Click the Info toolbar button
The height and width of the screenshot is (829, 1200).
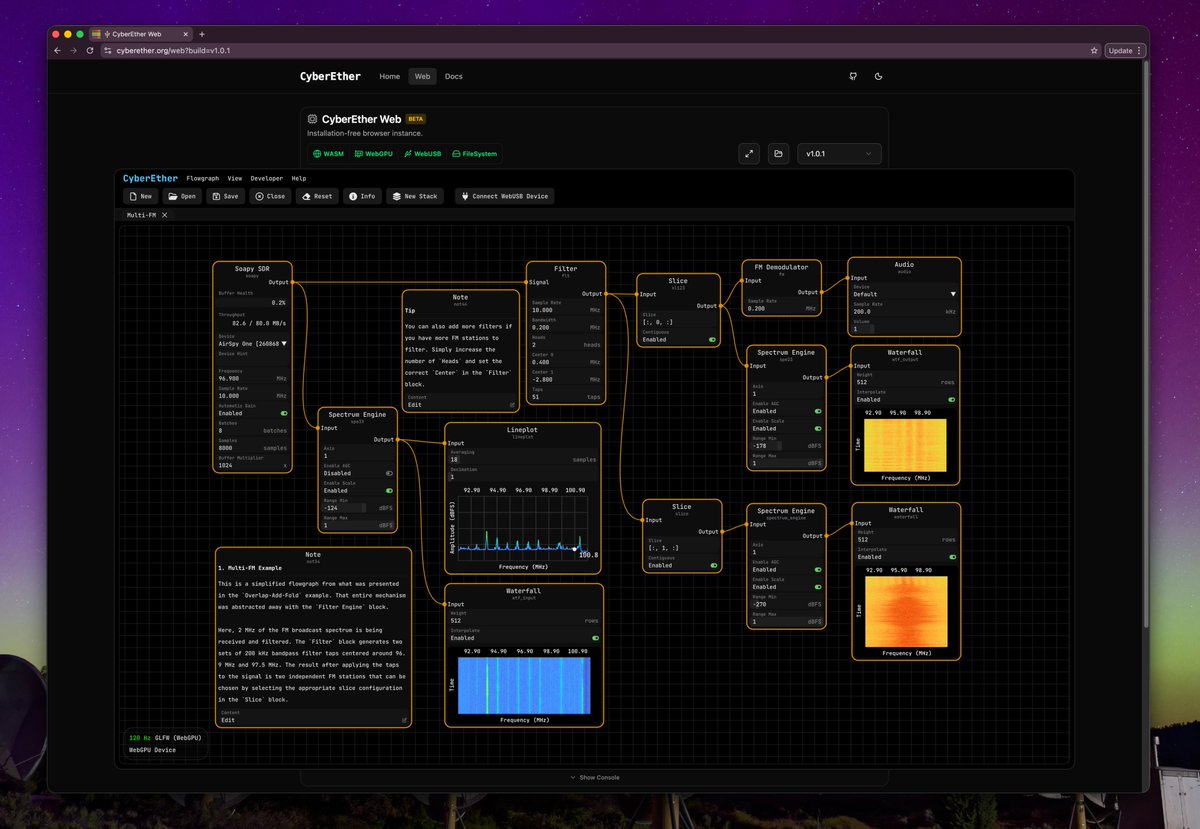[x=362, y=196]
